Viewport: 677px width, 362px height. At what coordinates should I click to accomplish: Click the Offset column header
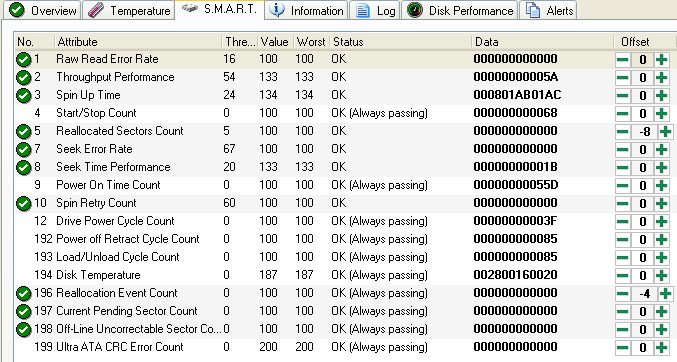(x=645, y=42)
